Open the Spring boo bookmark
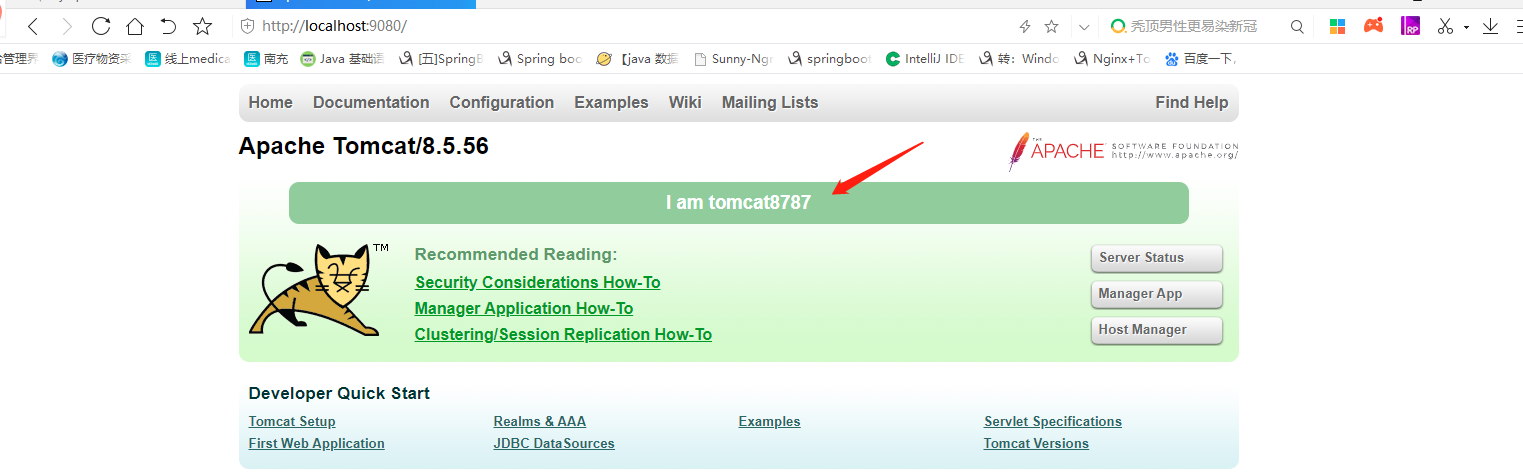This screenshot has height=476, width=1523. pos(539,59)
